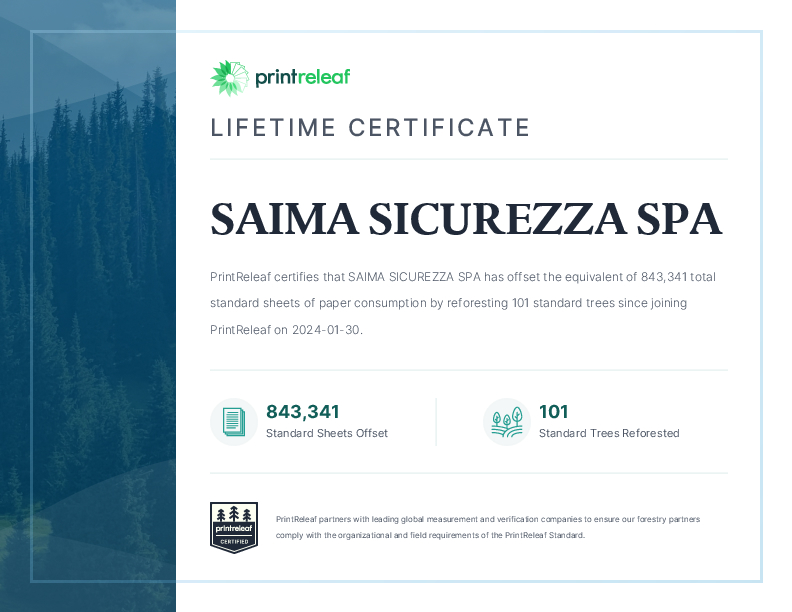The height and width of the screenshot is (612, 792).
Task: Select the LIFETIME CERTIFICATE heading
Action: 370,128
